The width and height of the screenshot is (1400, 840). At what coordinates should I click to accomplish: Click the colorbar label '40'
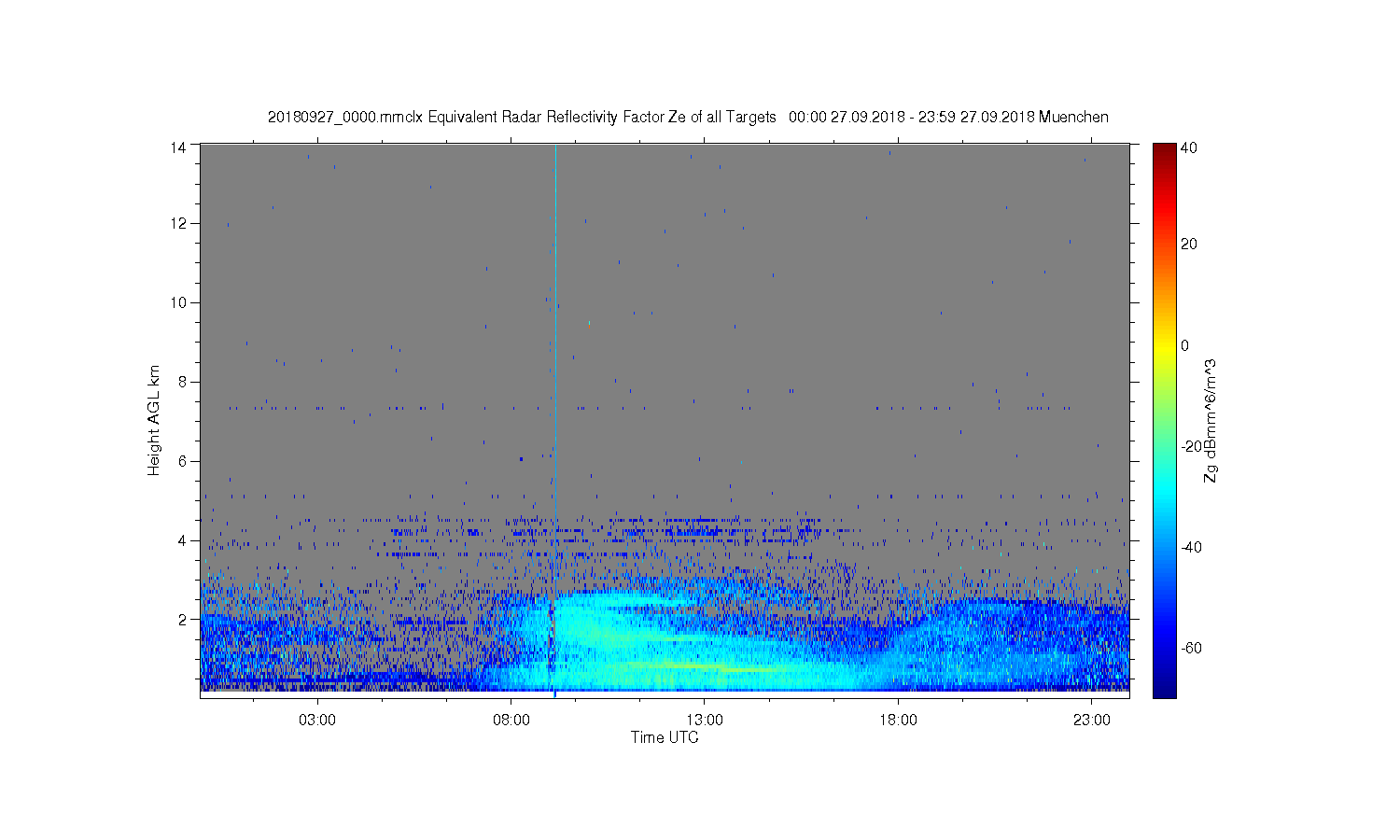1189,147
